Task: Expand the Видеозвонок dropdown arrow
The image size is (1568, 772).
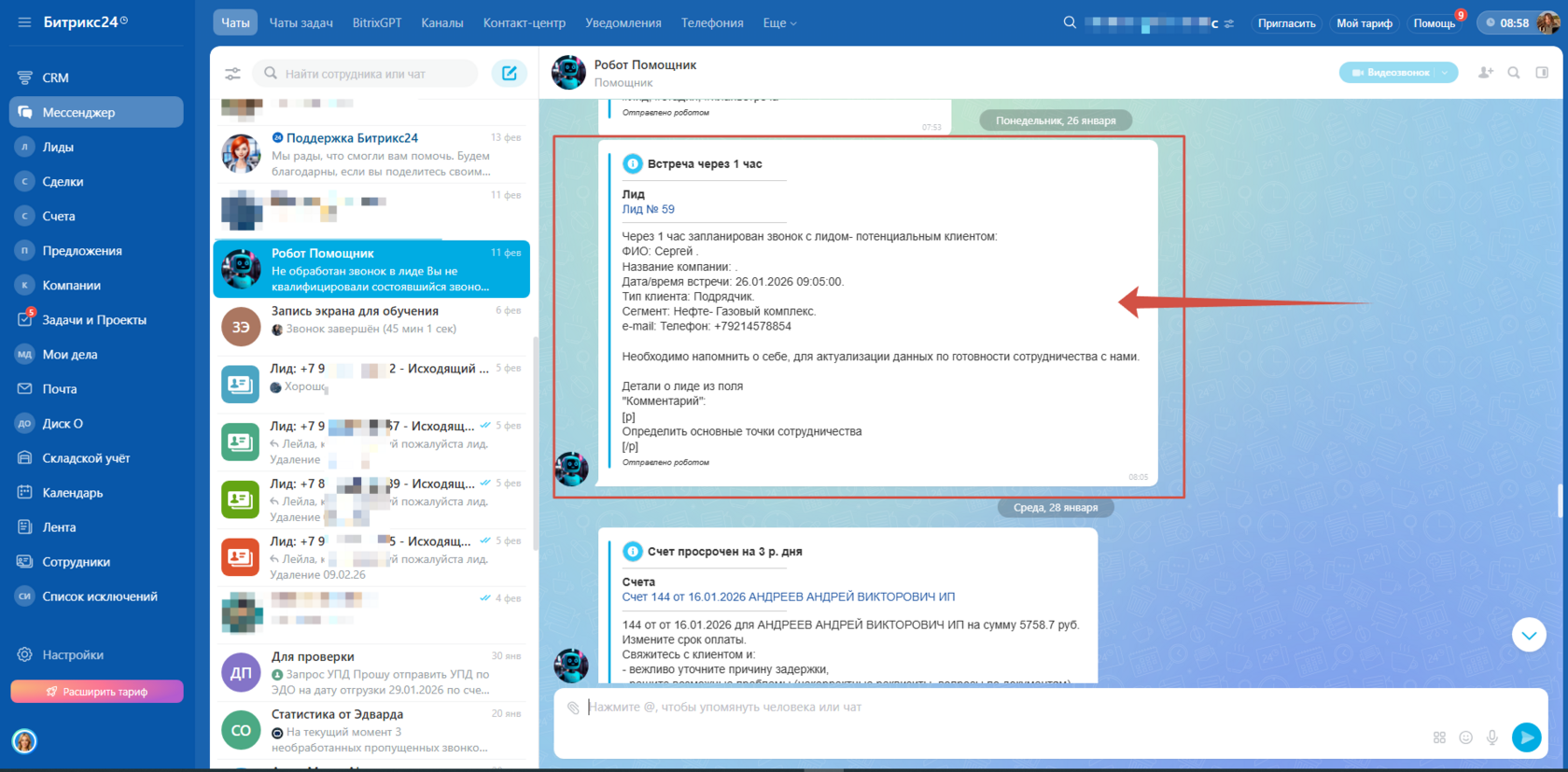Action: coord(1445,73)
